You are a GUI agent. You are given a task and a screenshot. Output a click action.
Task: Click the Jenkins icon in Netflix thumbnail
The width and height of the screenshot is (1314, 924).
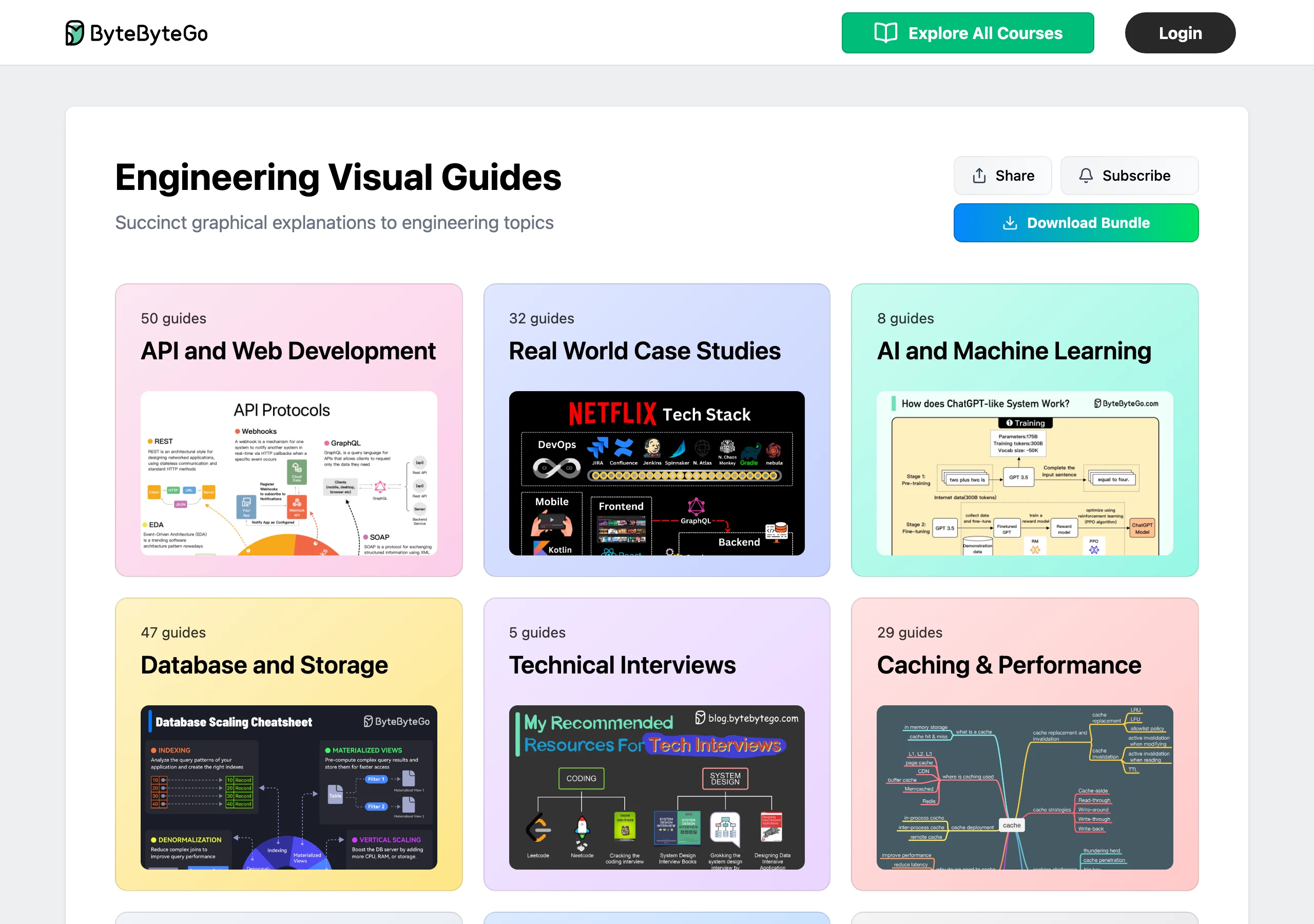pos(652,448)
